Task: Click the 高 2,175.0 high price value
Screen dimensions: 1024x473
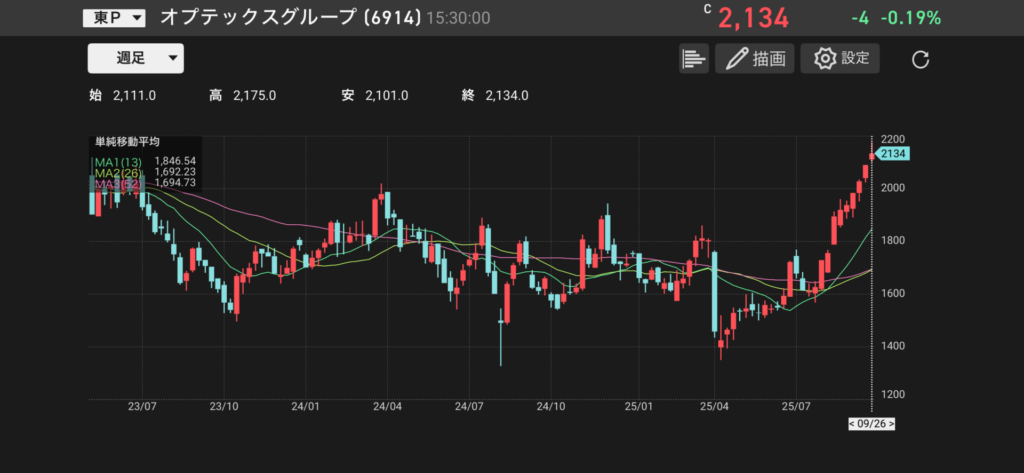Action: [254, 96]
